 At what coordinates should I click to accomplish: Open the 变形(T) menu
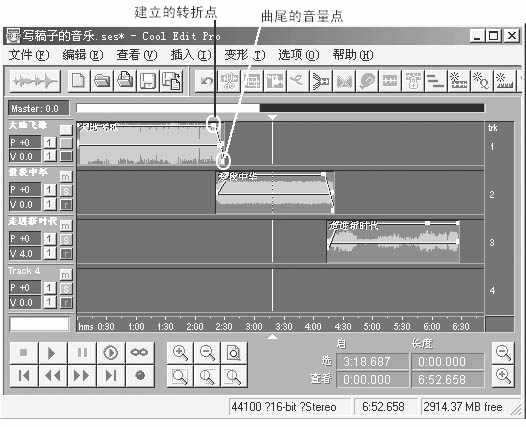click(x=245, y=55)
